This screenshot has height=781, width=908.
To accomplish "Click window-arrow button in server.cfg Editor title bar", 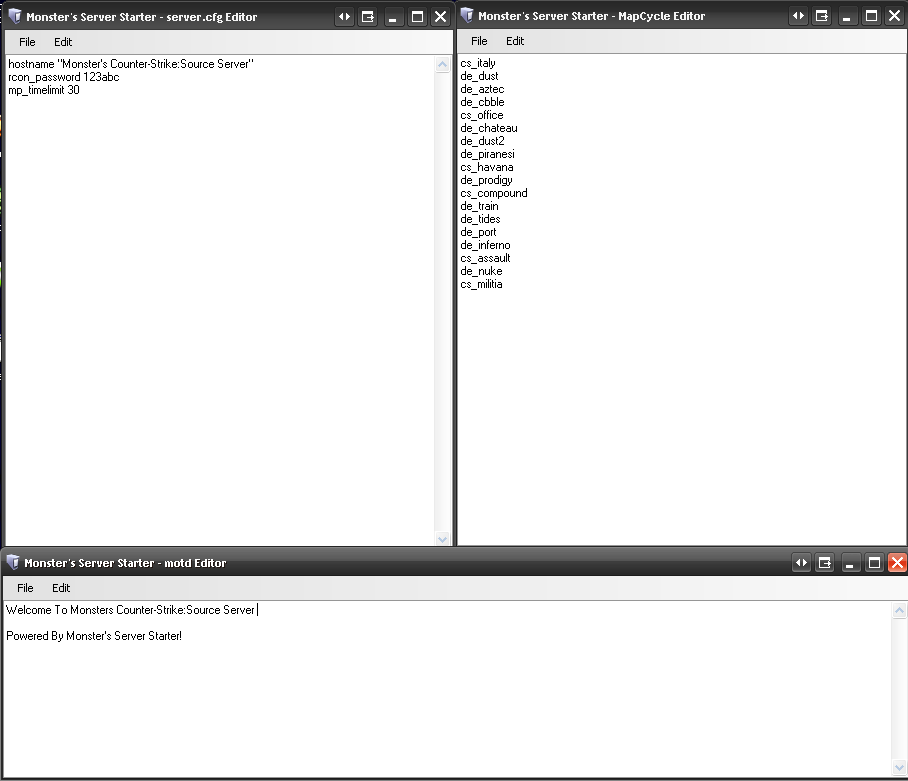I will (x=368, y=17).
